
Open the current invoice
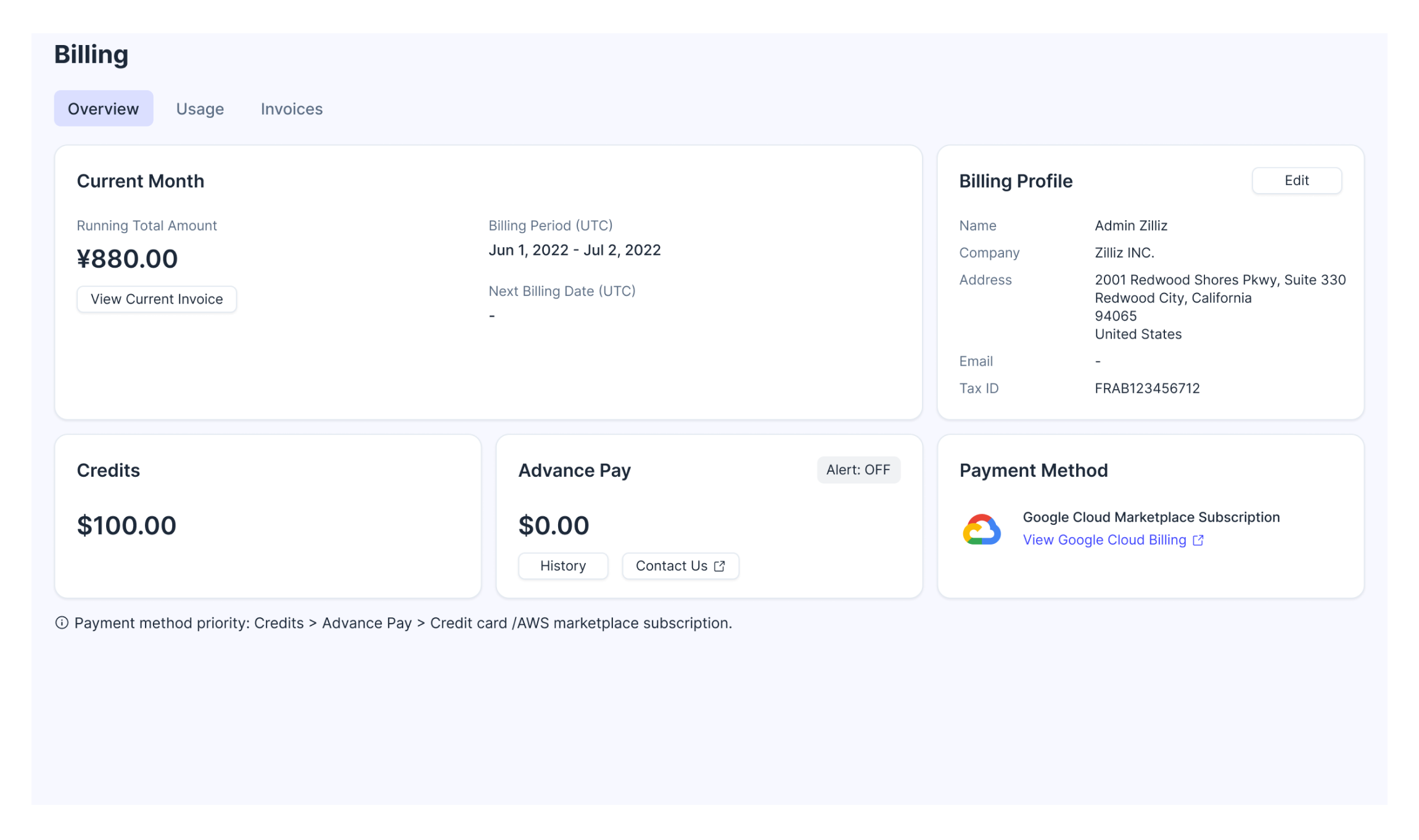pos(156,299)
